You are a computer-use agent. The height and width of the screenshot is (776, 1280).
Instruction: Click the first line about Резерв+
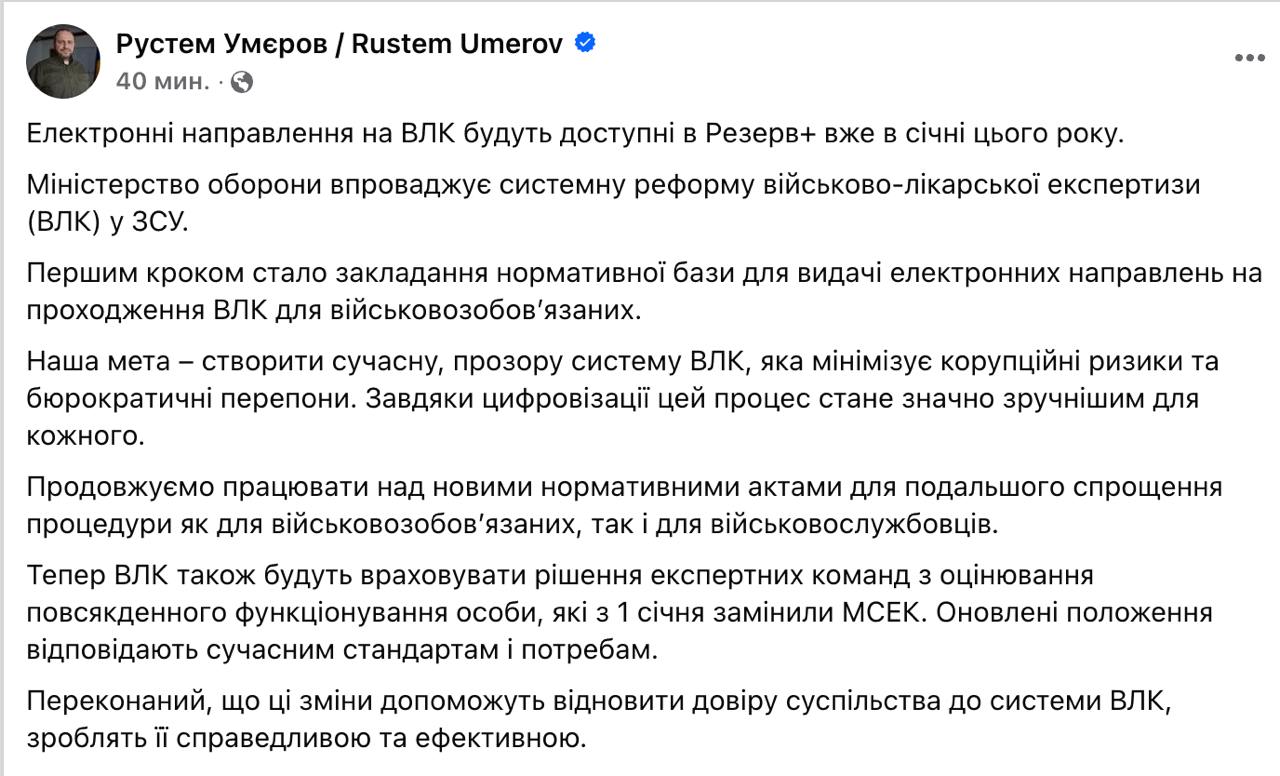[575, 135]
